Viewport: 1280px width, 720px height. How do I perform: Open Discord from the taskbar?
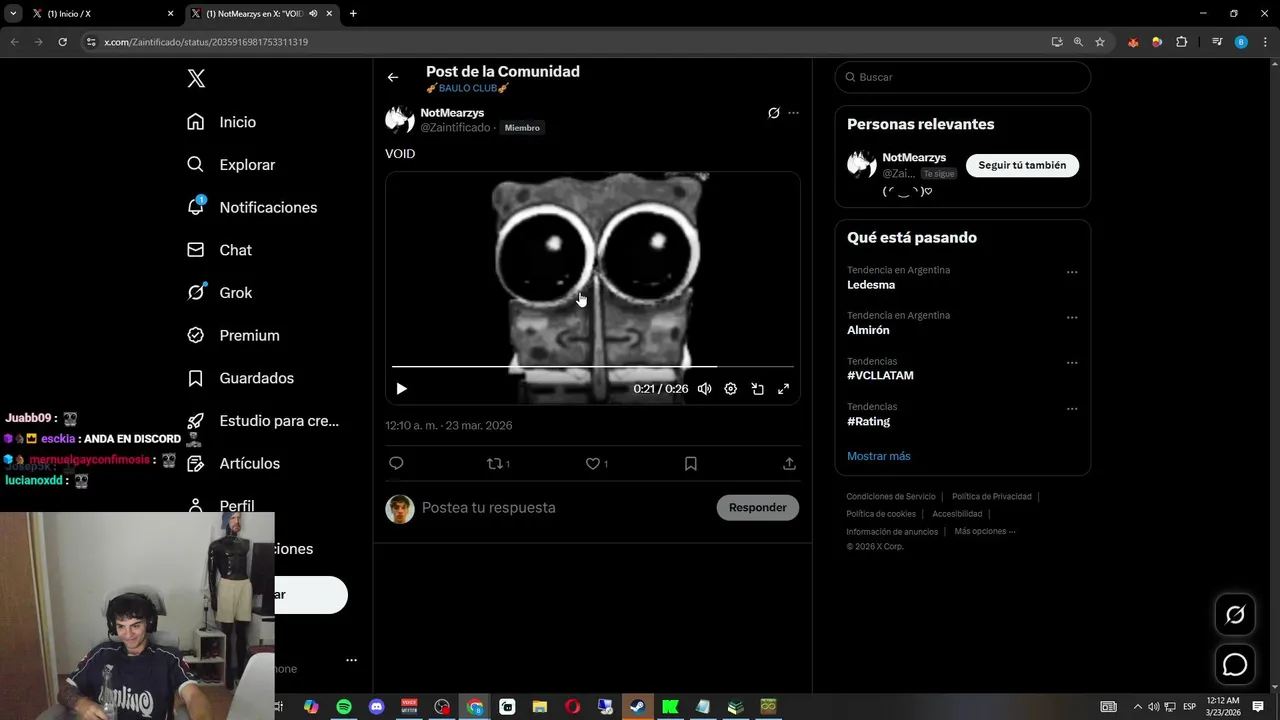(x=376, y=707)
